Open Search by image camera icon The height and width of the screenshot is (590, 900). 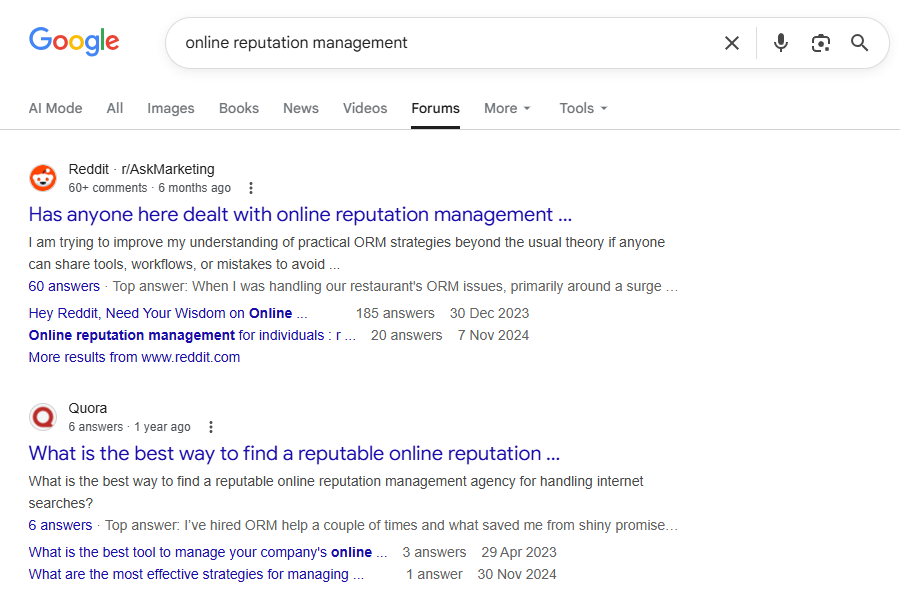pos(821,43)
